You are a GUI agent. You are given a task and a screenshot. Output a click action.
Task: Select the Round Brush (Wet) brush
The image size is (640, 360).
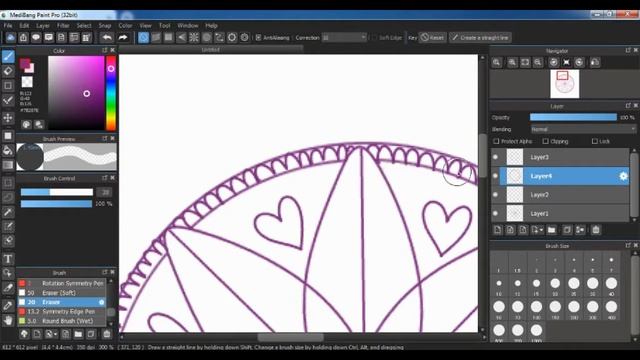[x=62, y=321]
